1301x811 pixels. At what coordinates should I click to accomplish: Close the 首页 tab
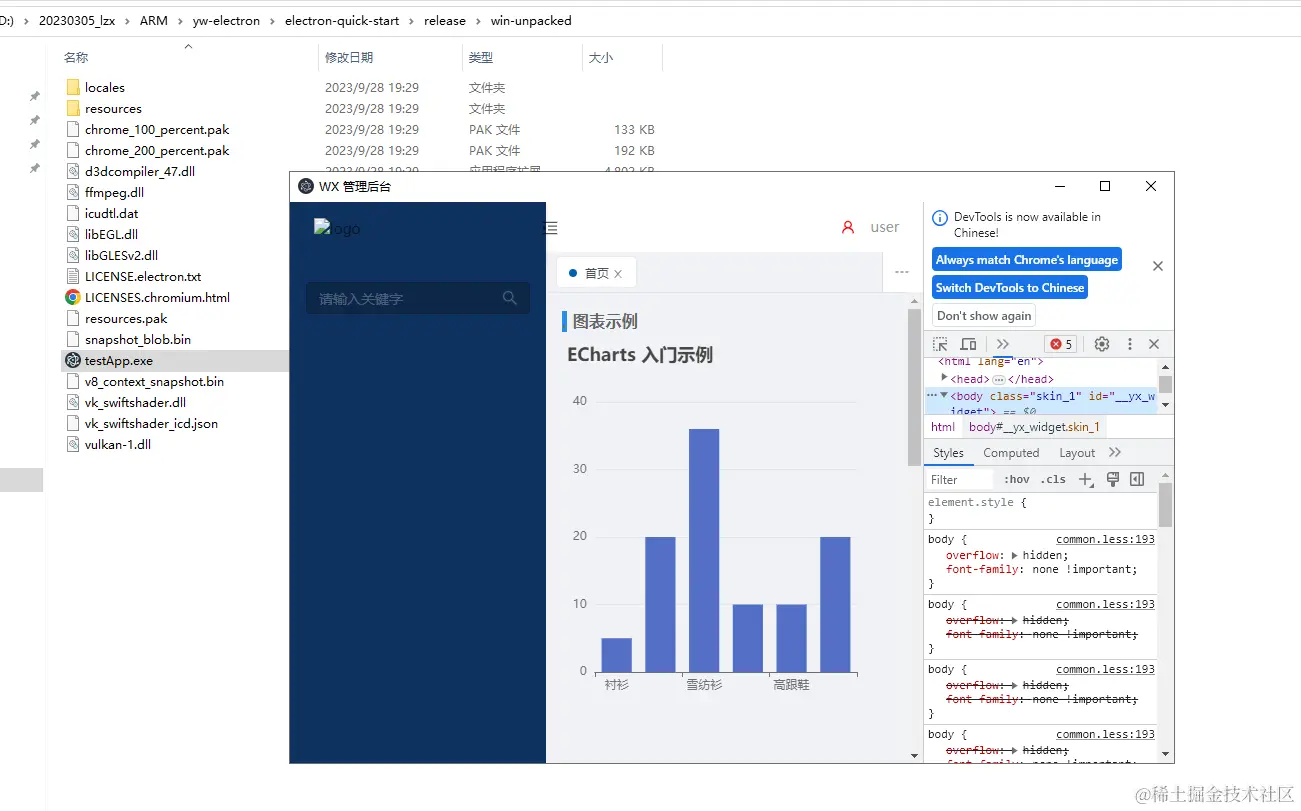pyautogui.click(x=618, y=274)
